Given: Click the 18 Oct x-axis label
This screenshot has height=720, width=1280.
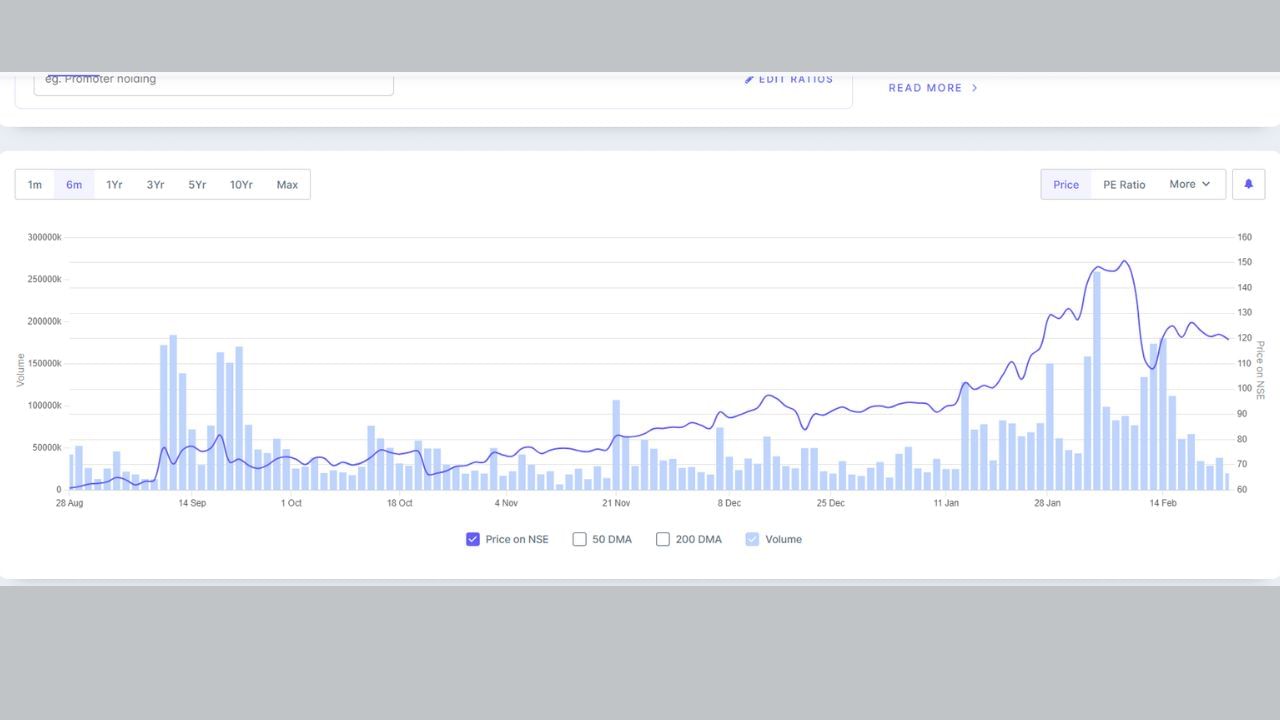Looking at the screenshot, I should 399,503.
